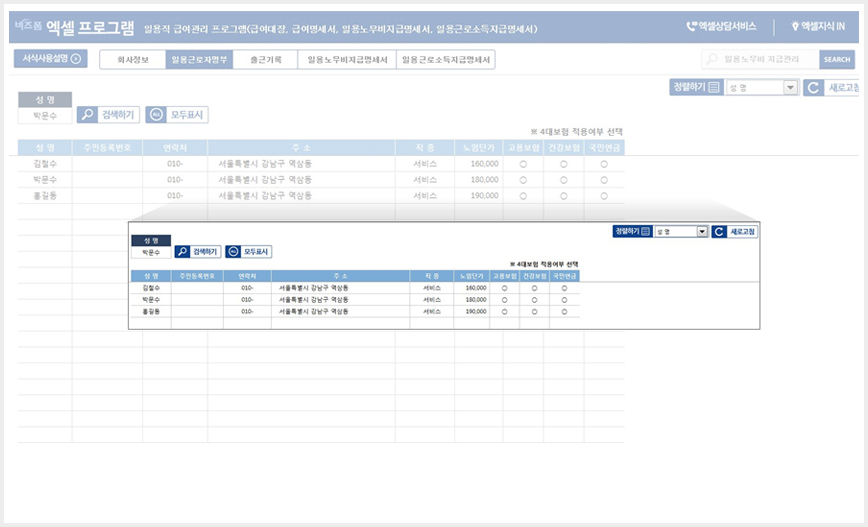Open the 일용근로소득지급명세서 tab
868x527 pixels.
point(446,60)
